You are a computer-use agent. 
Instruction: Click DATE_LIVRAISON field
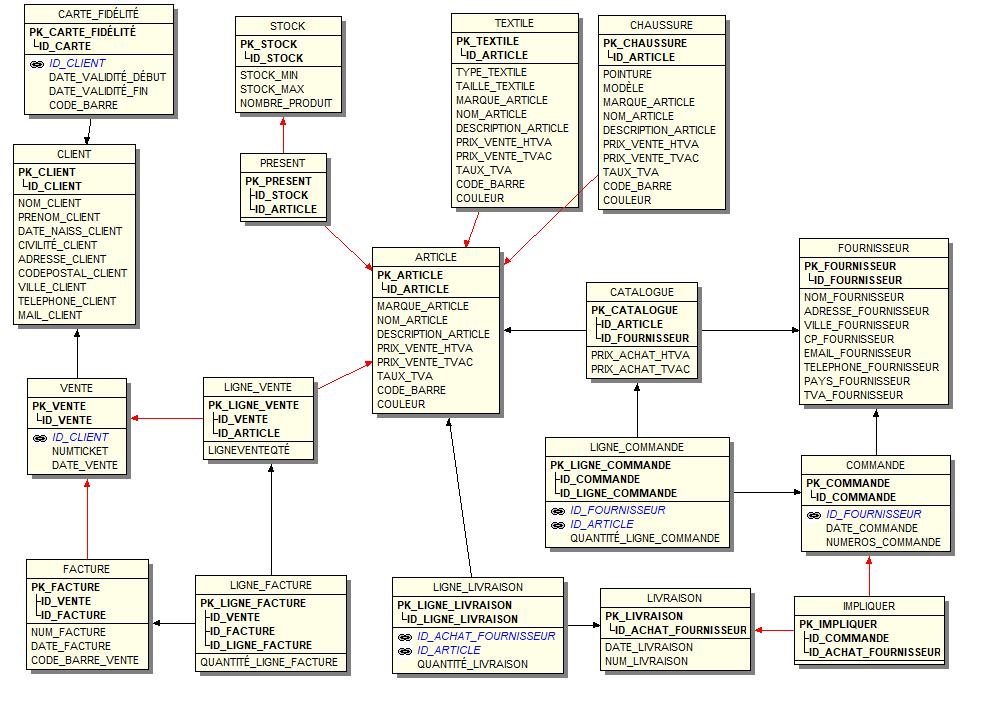click(649, 648)
